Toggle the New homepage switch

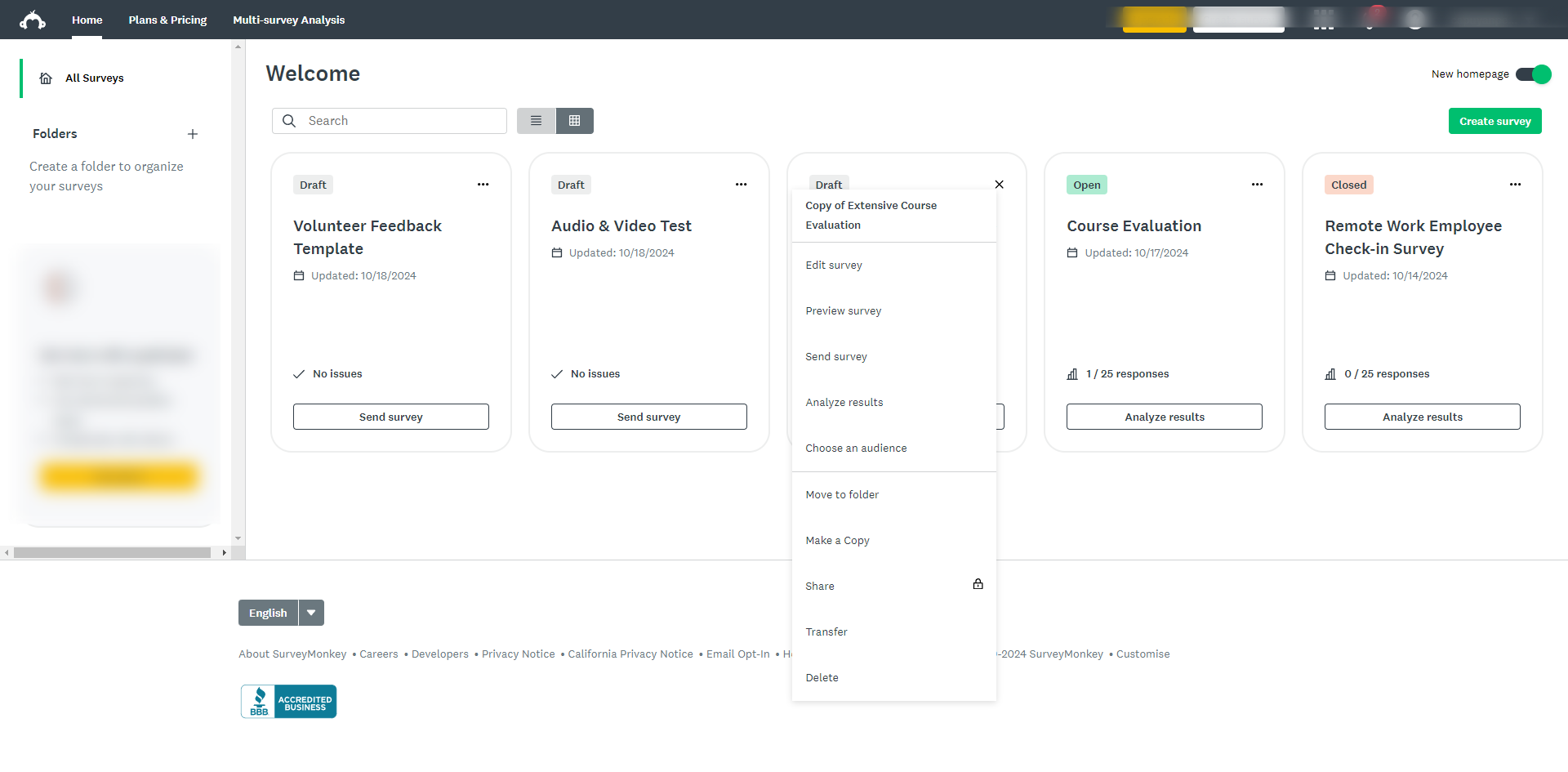click(1534, 74)
